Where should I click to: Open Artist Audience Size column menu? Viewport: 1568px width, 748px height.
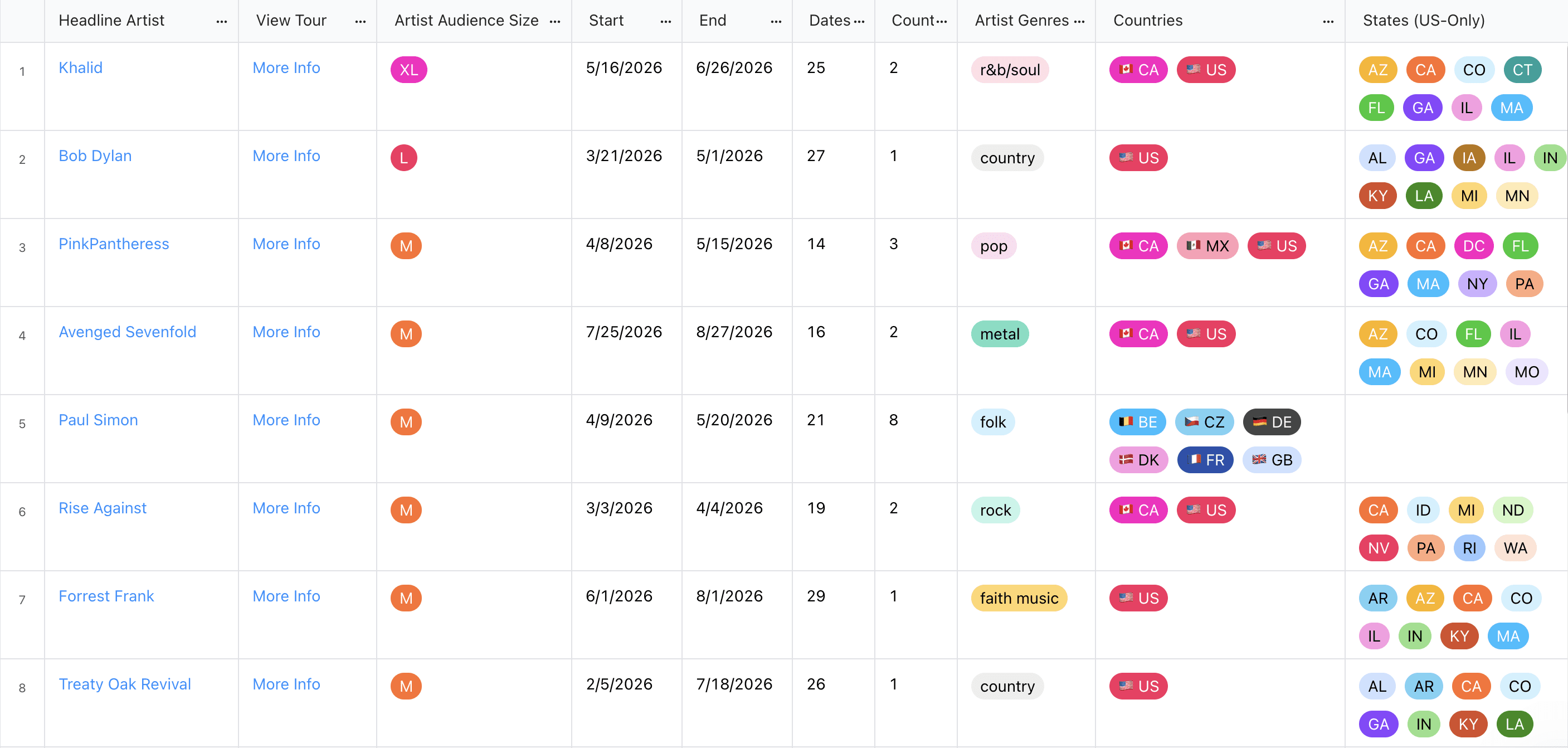point(554,21)
